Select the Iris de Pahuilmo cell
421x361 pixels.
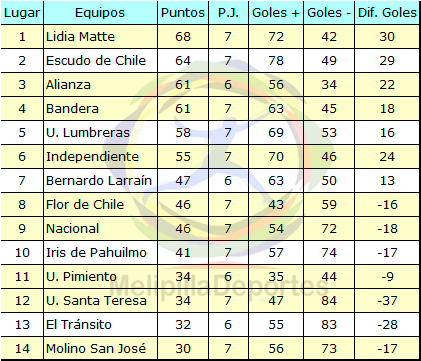click(100, 253)
